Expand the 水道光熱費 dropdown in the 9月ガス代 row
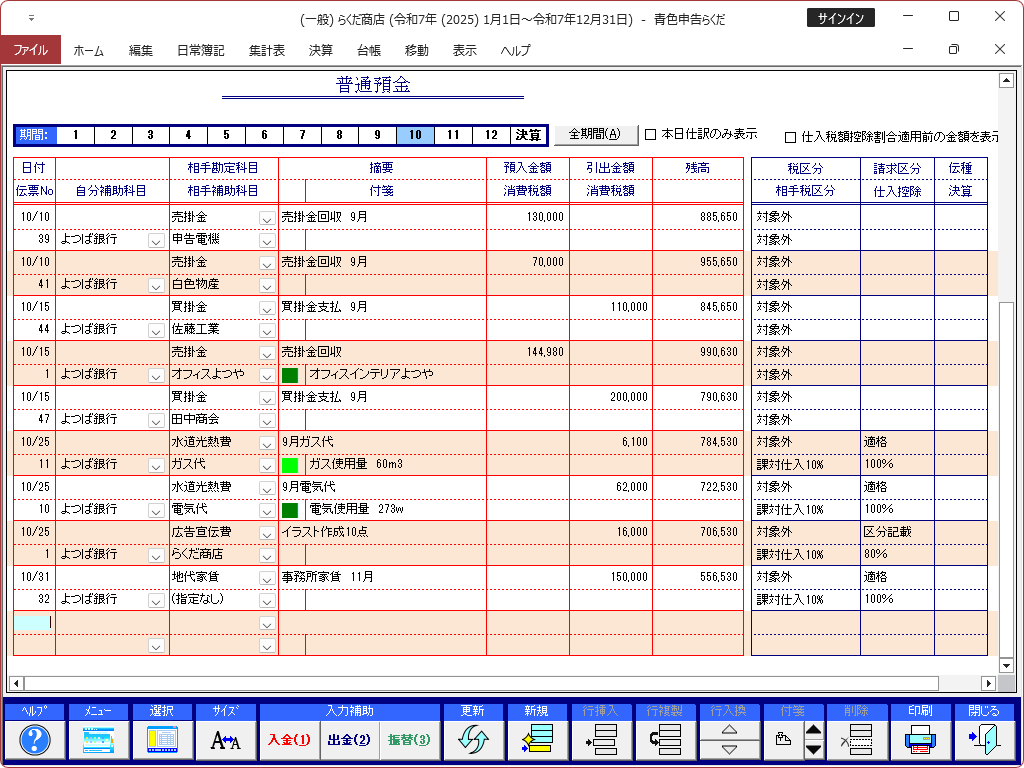This screenshot has height=768, width=1024. [266, 443]
